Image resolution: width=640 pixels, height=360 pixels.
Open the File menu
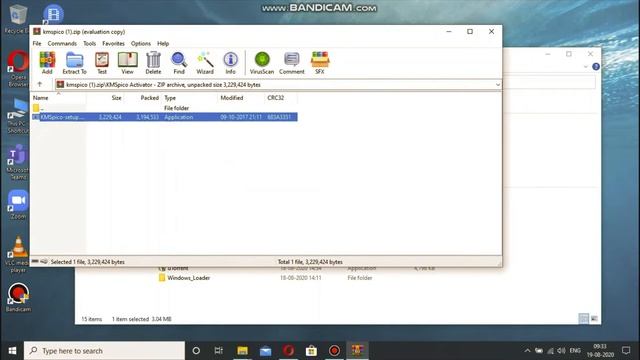37,43
